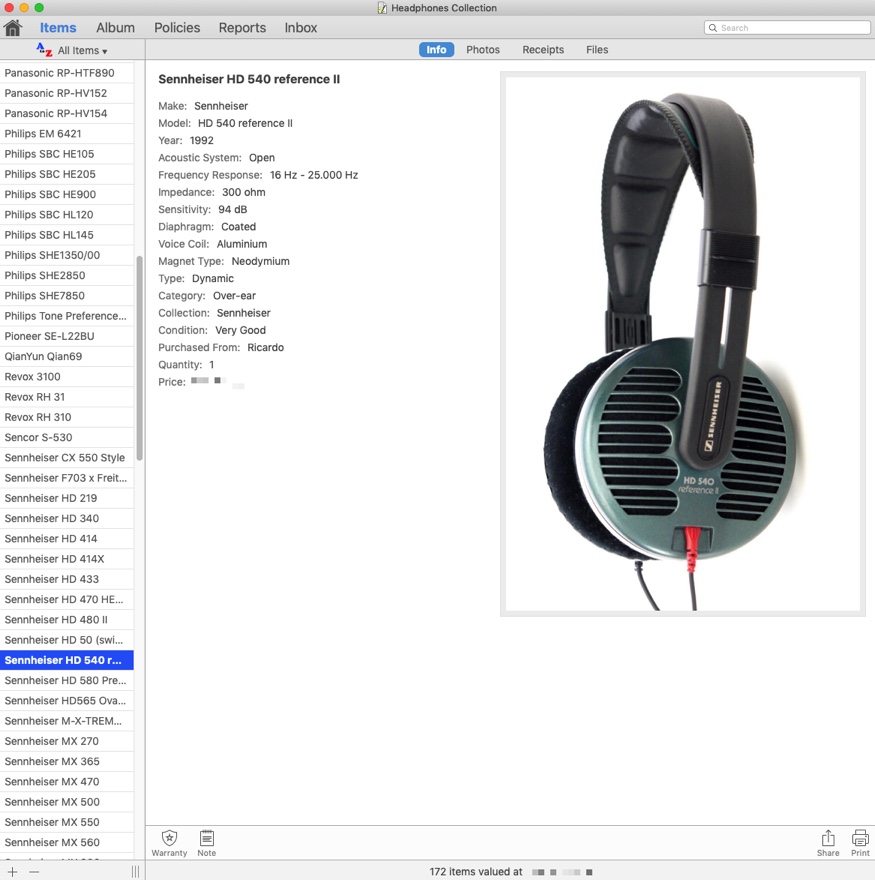Select Panasonic RP-HV152 in list
875x880 pixels.
pyautogui.click(x=67, y=93)
